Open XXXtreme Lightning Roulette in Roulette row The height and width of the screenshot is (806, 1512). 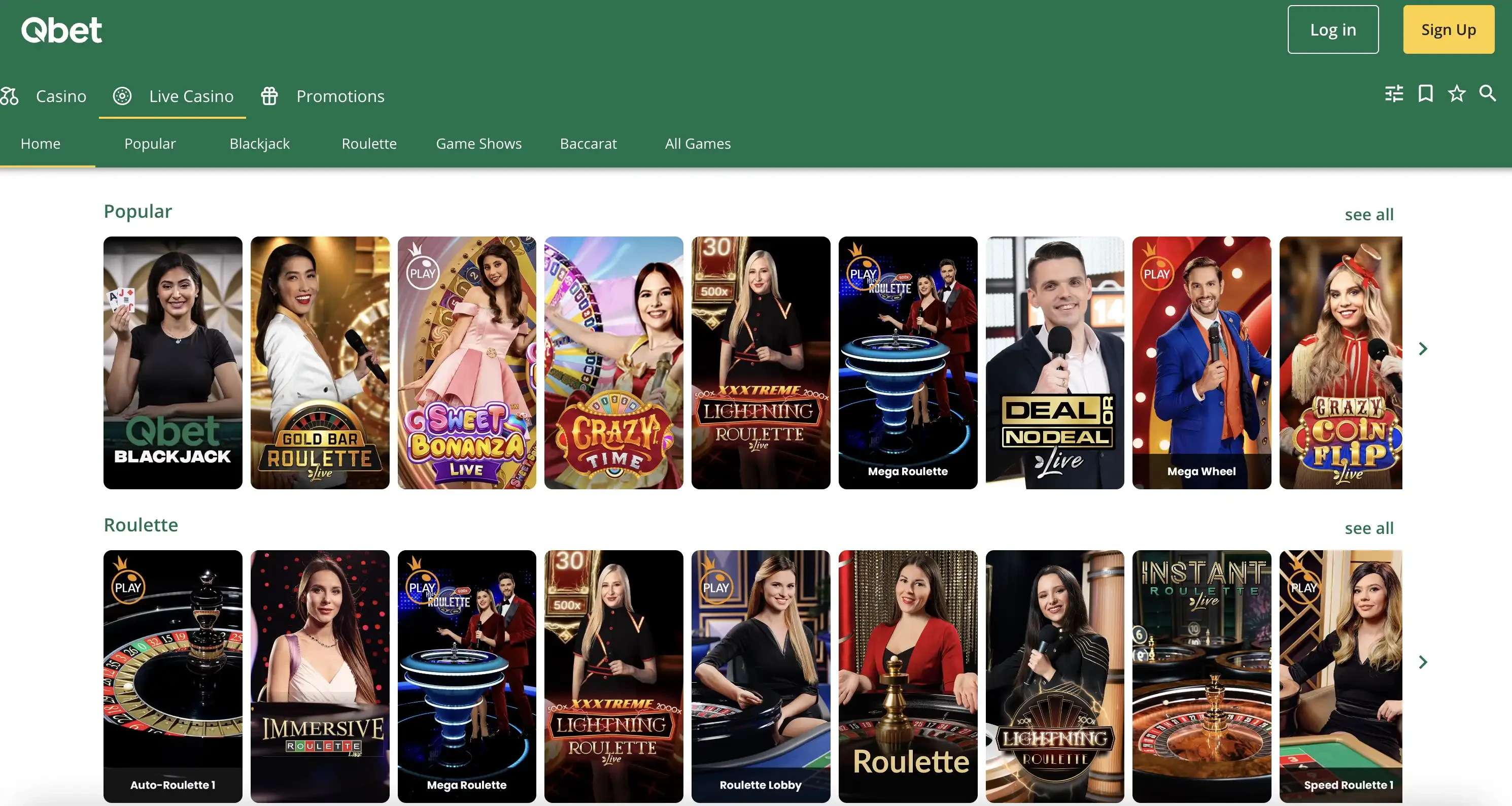[x=613, y=676]
